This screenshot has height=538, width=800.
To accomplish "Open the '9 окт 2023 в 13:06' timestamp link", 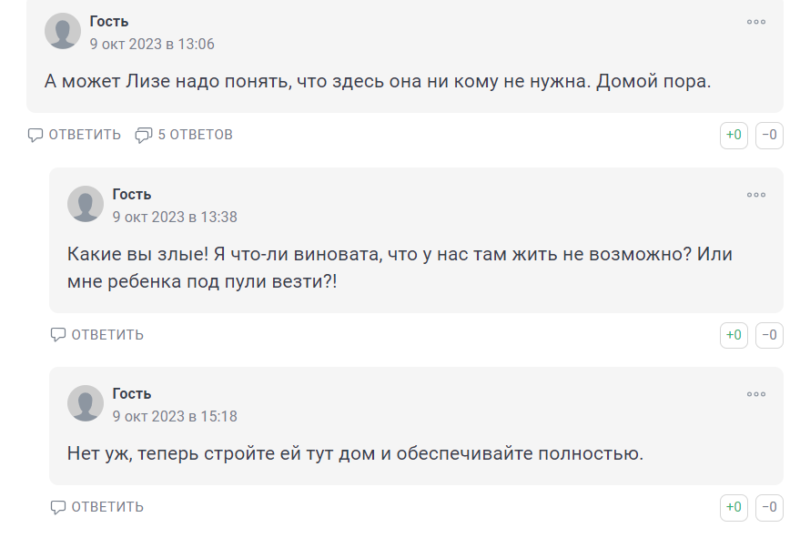I will pos(152,44).
